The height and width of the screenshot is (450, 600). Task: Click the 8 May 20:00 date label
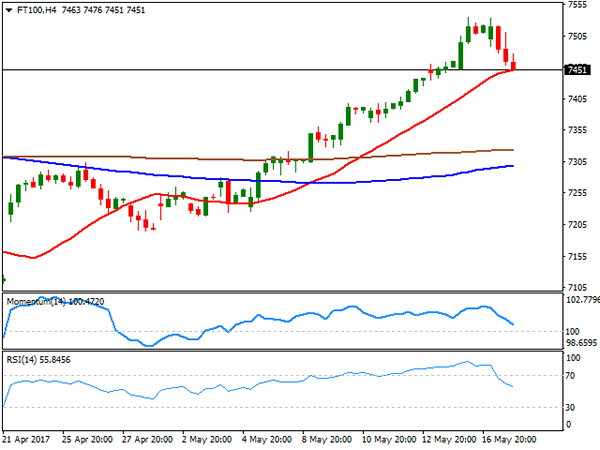pos(326,439)
